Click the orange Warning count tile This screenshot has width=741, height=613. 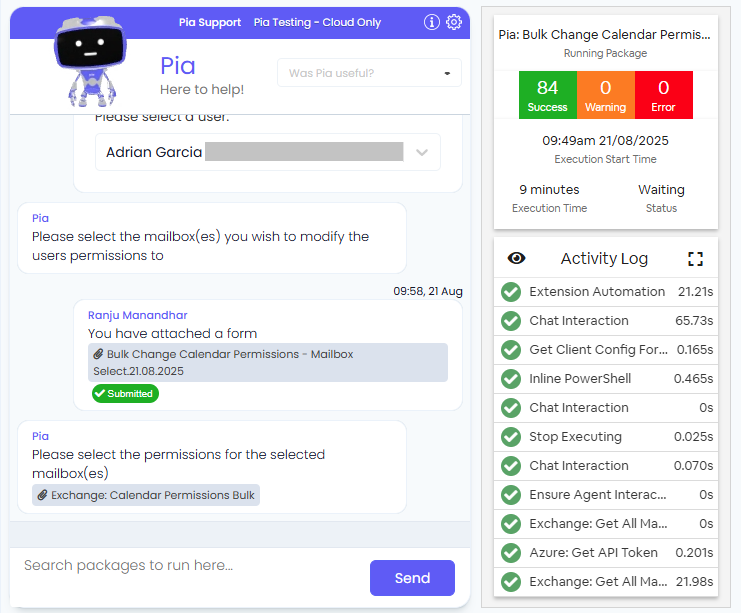(x=605, y=95)
